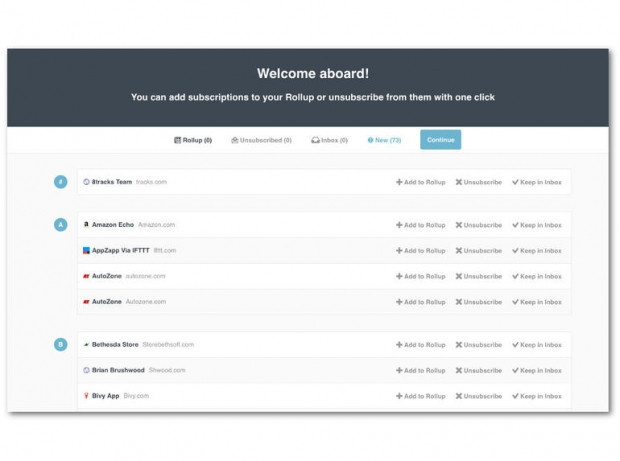This screenshot has width=620, height=461.
Task: Click the AppZapp Via IFTTT sender icon
Action: [x=86, y=250]
